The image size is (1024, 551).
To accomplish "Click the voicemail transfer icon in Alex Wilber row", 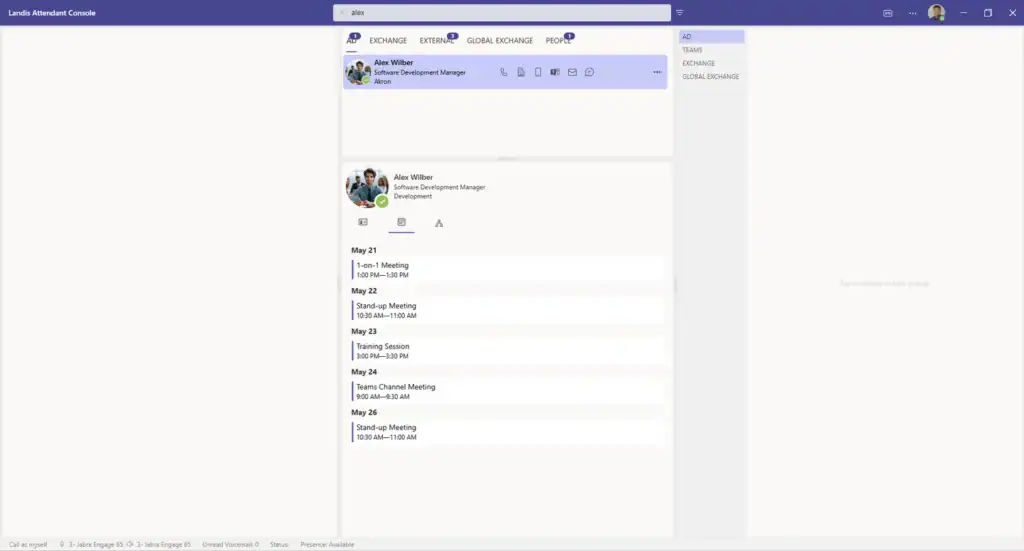I will tap(520, 72).
